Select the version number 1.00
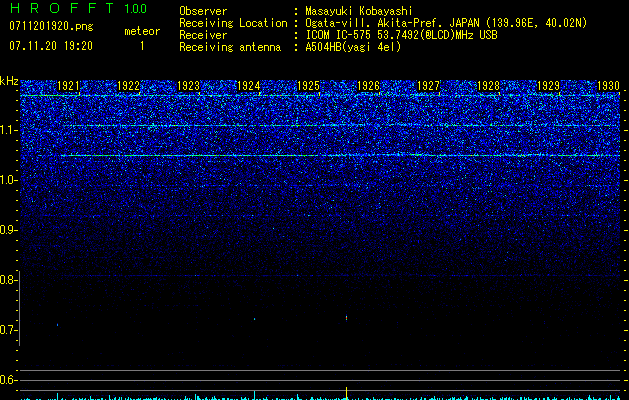629x400 pixels. click(x=135, y=9)
